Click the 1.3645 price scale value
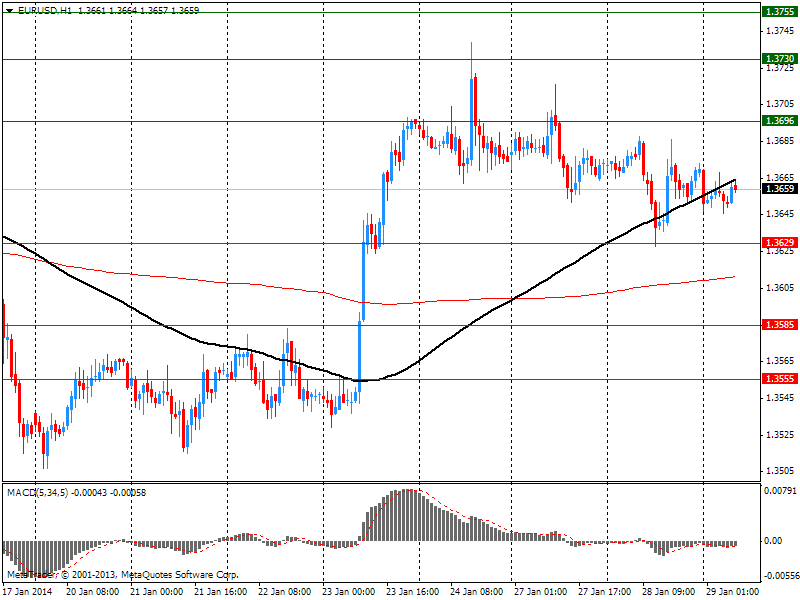The width and height of the screenshot is (800, 600). (x=781, y=214)
